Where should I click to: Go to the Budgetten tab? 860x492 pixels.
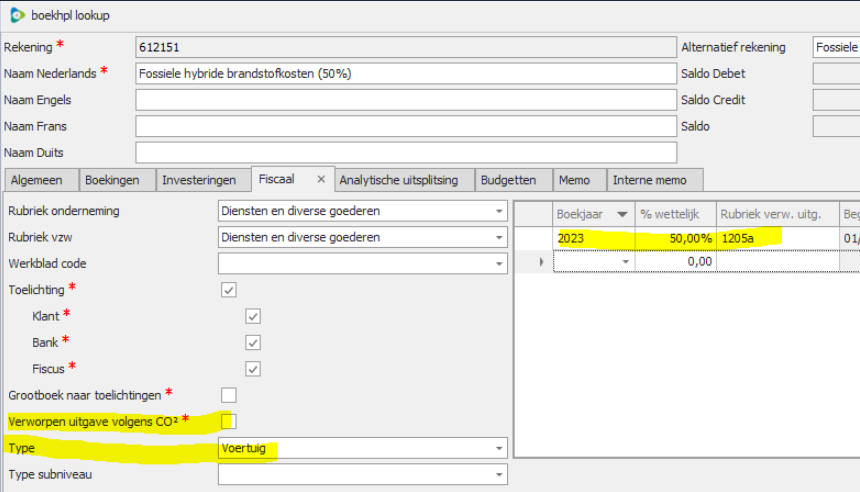click(508, 180)
